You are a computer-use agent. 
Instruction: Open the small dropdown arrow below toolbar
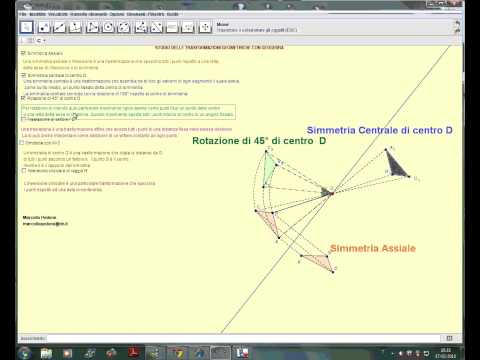pyautogui.click(x=44, y=41)
